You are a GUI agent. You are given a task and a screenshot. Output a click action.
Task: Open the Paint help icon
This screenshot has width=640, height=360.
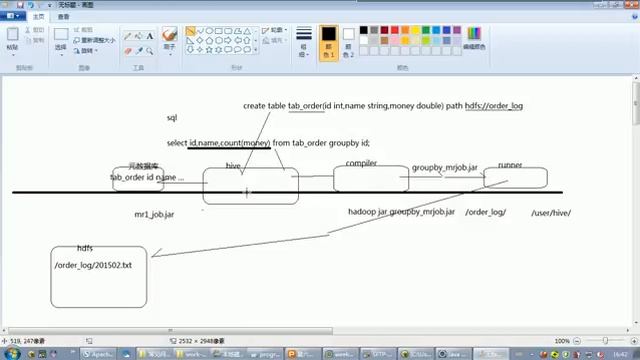[x=635, y=17]
